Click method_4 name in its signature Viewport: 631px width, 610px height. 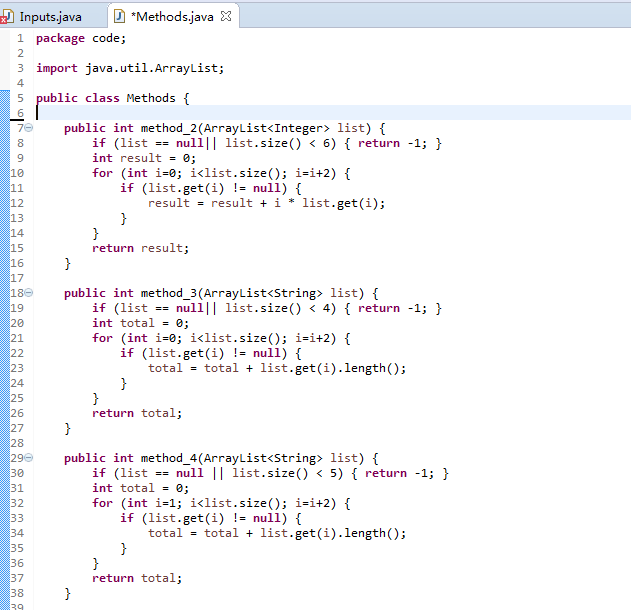169,458
